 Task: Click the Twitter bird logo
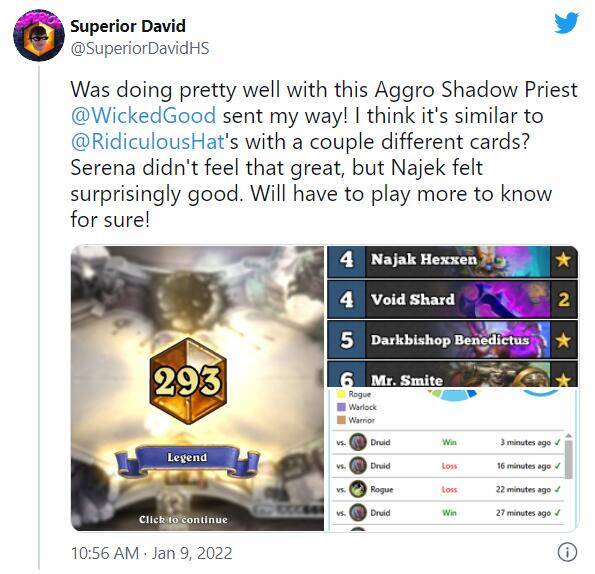tap(566, 23)
